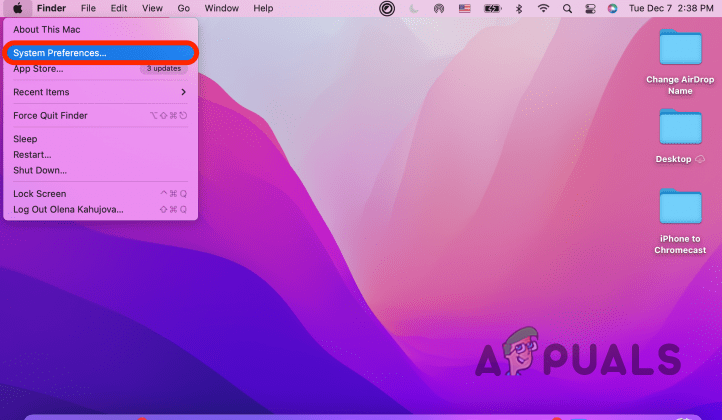The image size is (722, 420).
Task: Open the AirPlay-style menu bar icon
Action: 439,8
